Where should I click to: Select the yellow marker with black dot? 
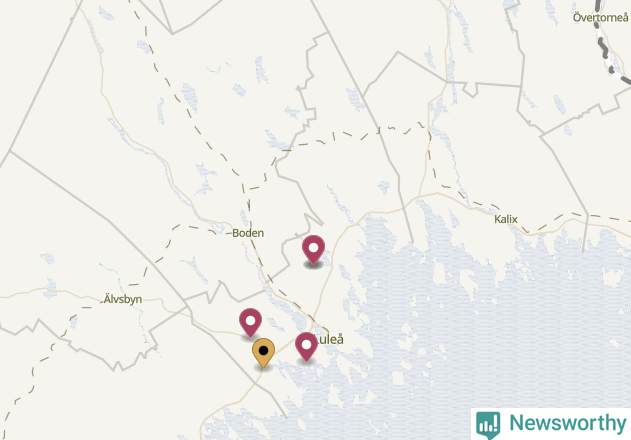click(x=264, y=353)
